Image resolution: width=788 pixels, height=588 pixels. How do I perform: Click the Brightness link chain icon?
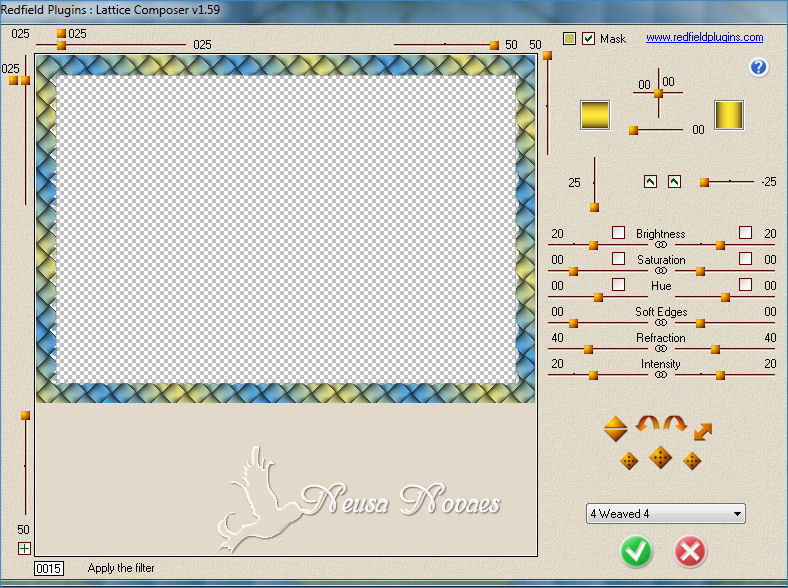click(661, 245)
